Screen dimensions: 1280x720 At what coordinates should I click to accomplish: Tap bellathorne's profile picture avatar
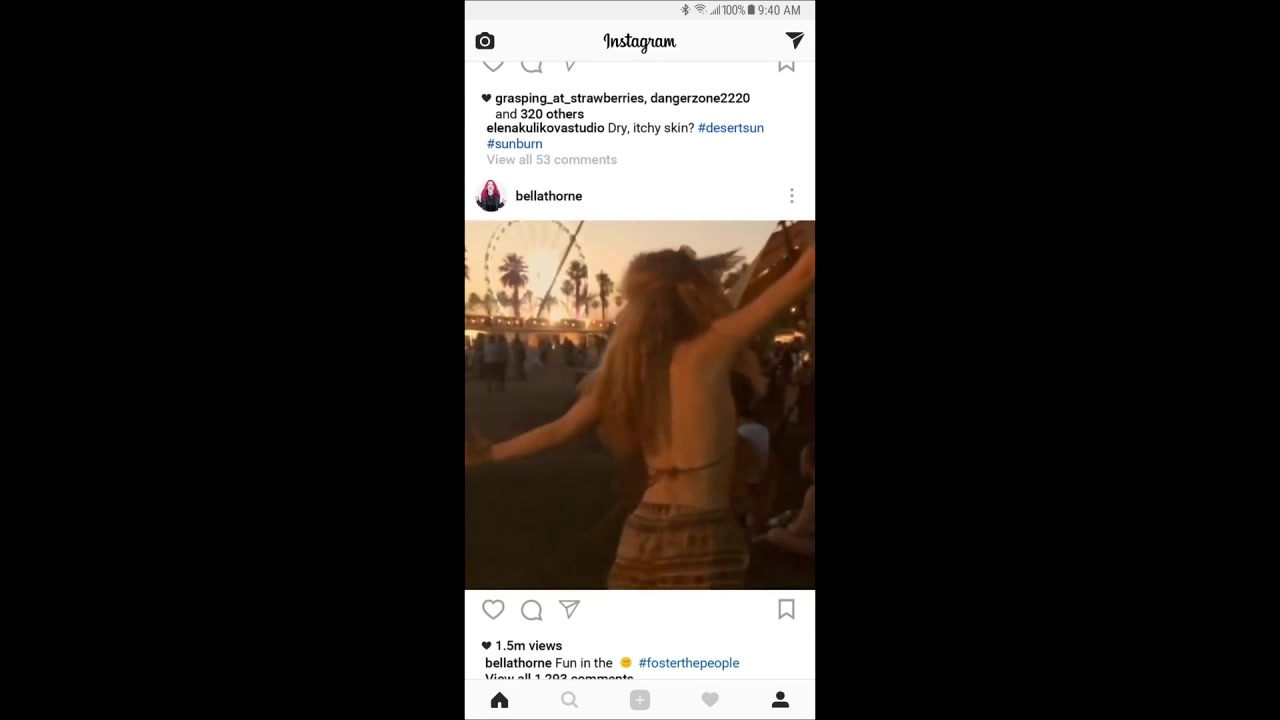click(x=490, y=196)
